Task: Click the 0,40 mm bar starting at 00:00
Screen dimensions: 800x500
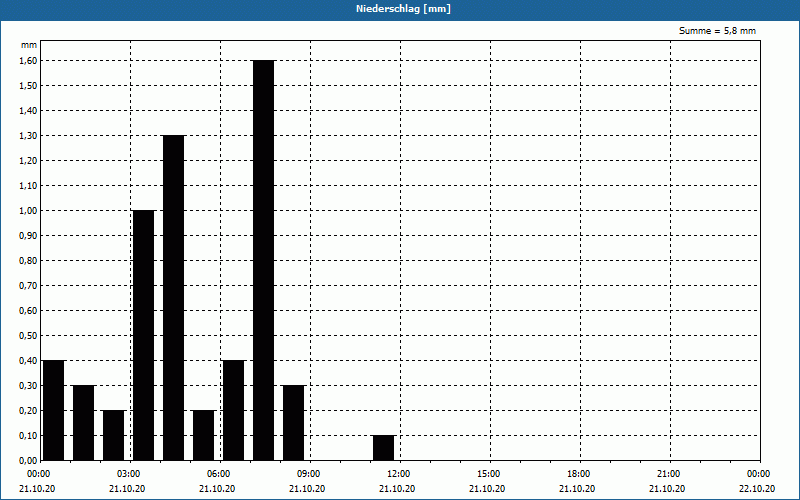Action: 54,410
